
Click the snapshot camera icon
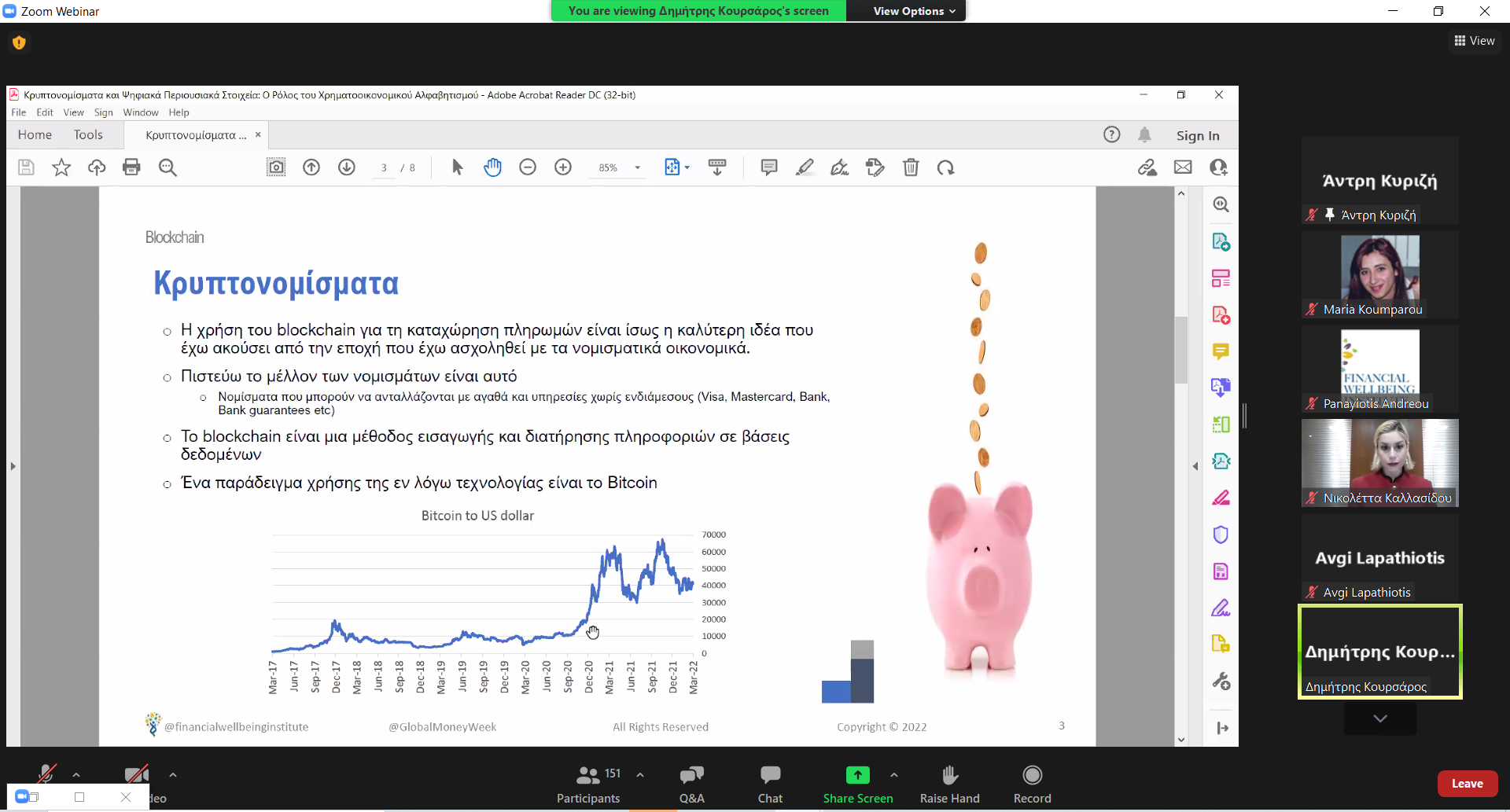pyautogui.click(x=276, y=167)
